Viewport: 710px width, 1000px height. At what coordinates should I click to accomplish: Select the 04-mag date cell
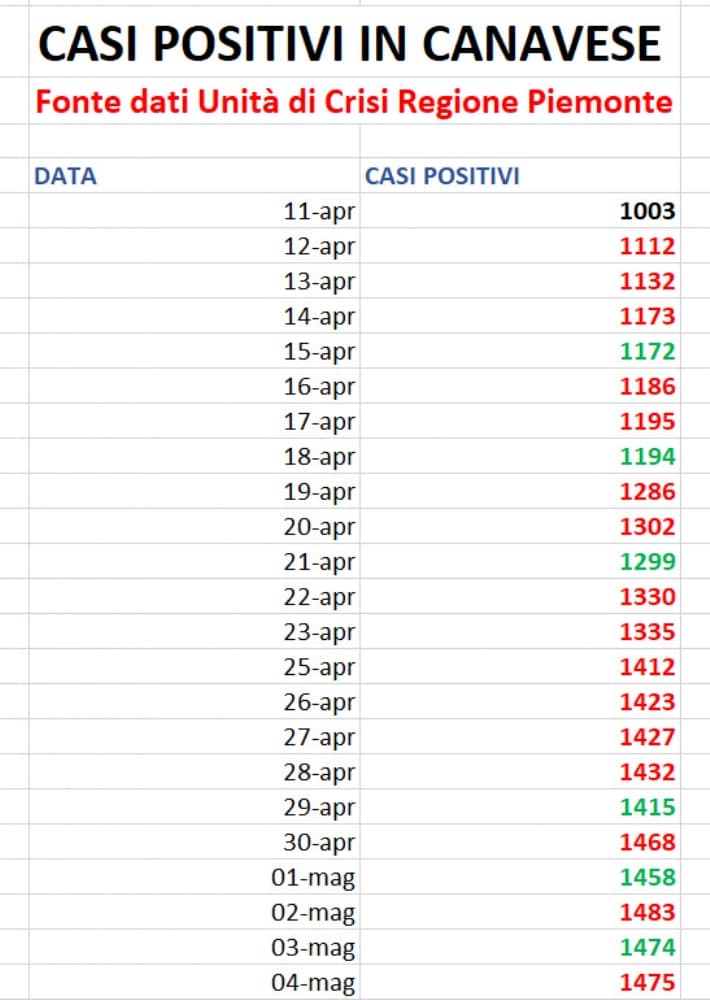[x=313, y=982]
